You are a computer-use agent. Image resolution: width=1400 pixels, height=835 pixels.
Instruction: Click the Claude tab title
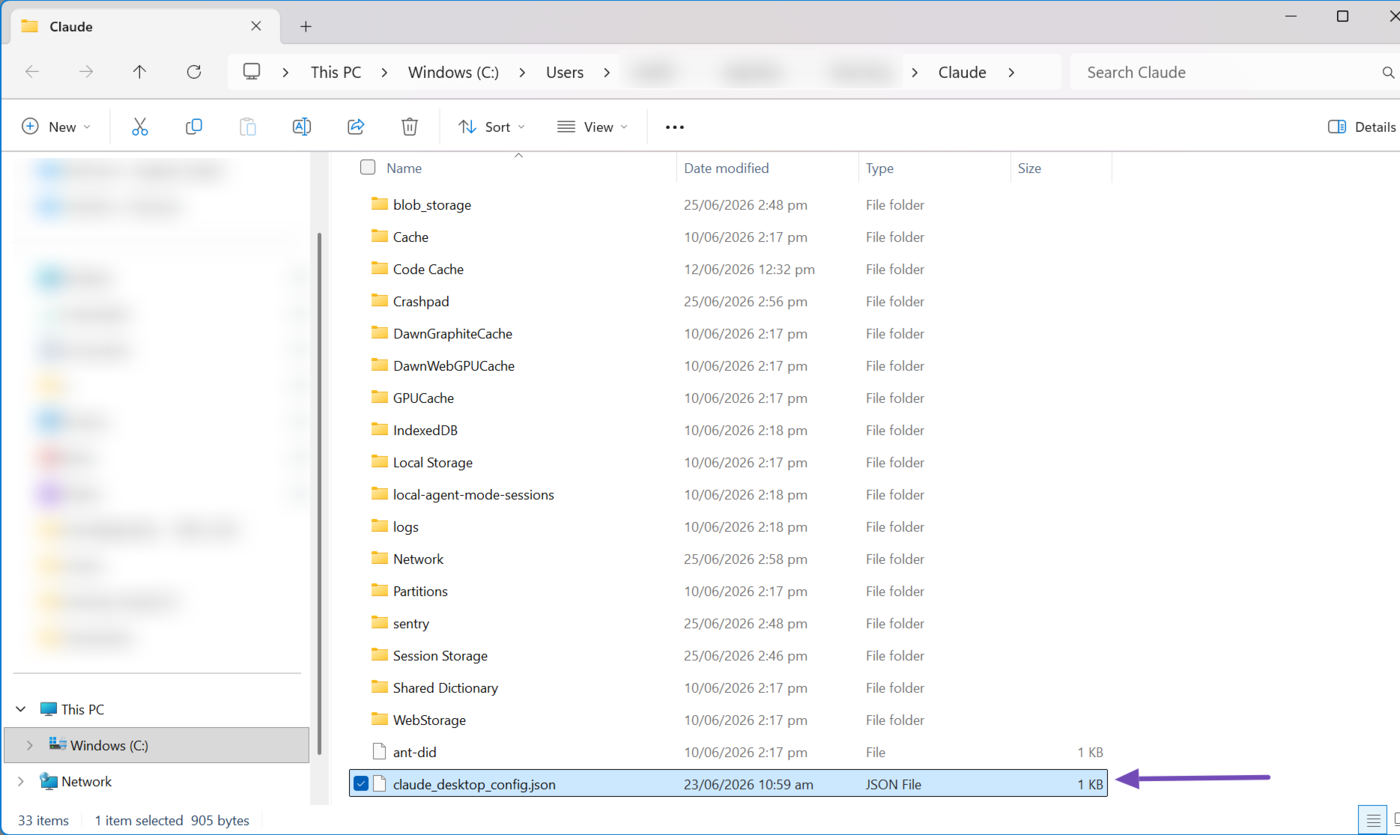(x=71, y=27)
